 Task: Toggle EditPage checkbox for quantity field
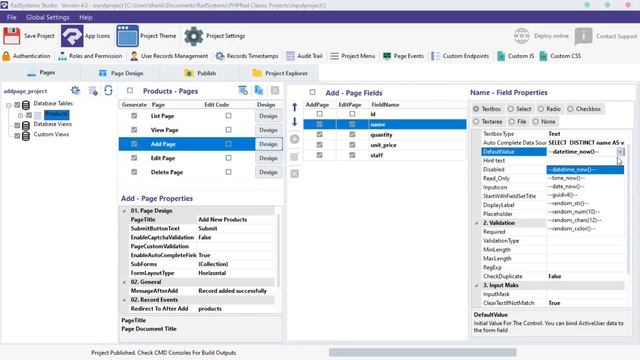coord(352,134)
